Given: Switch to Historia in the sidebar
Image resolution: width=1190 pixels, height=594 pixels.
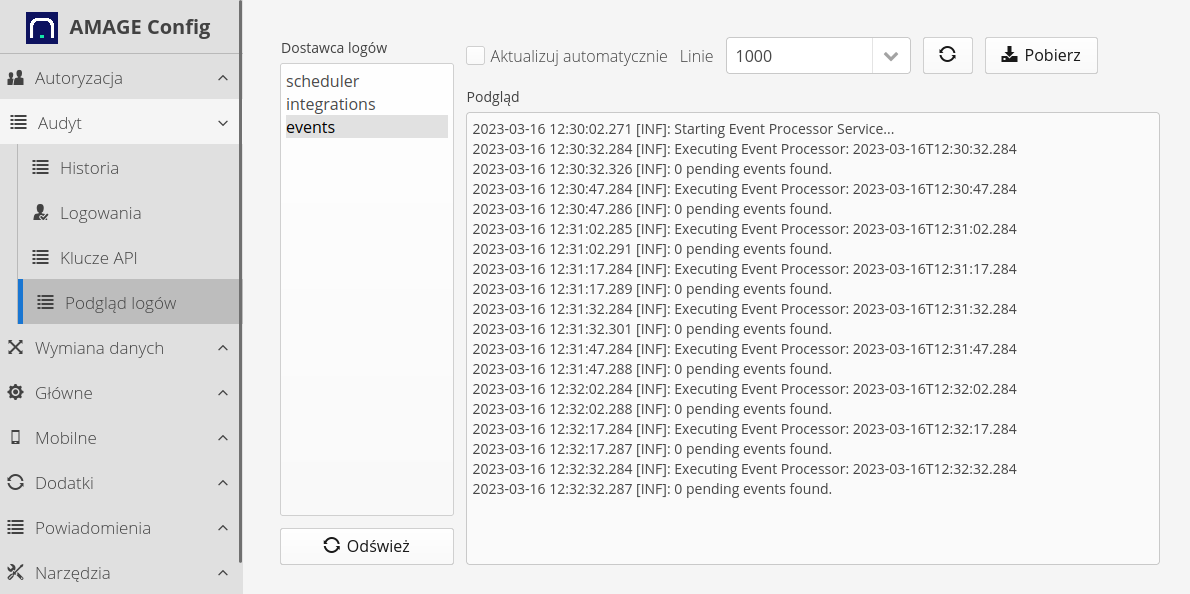Looking at the screenshot, I should [x=90, y=168].
